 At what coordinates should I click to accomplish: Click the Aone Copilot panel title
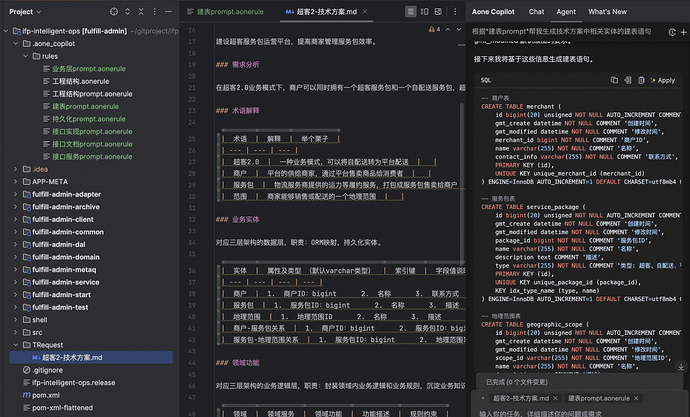pos(493,12)
